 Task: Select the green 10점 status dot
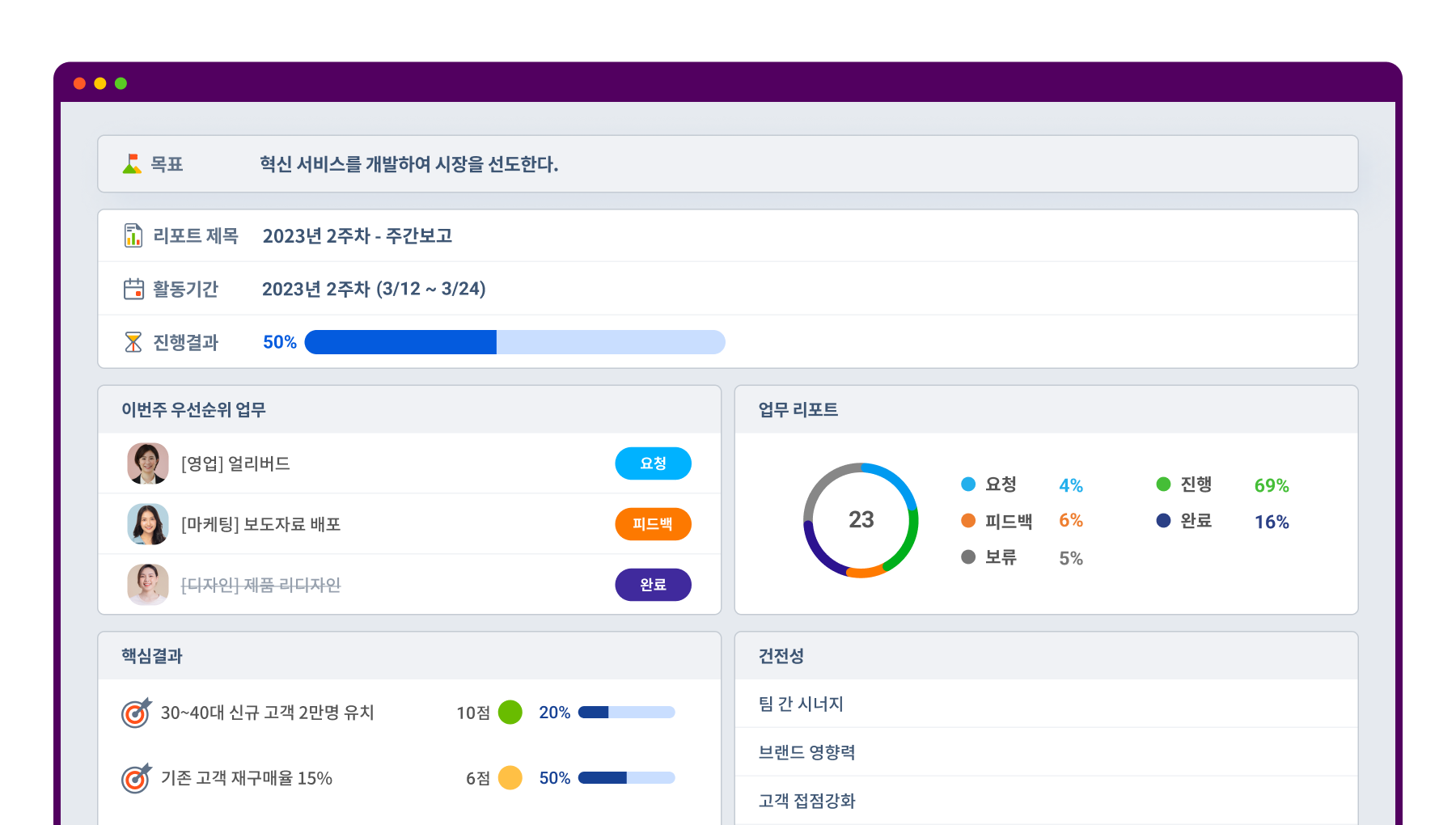(510, 713)
